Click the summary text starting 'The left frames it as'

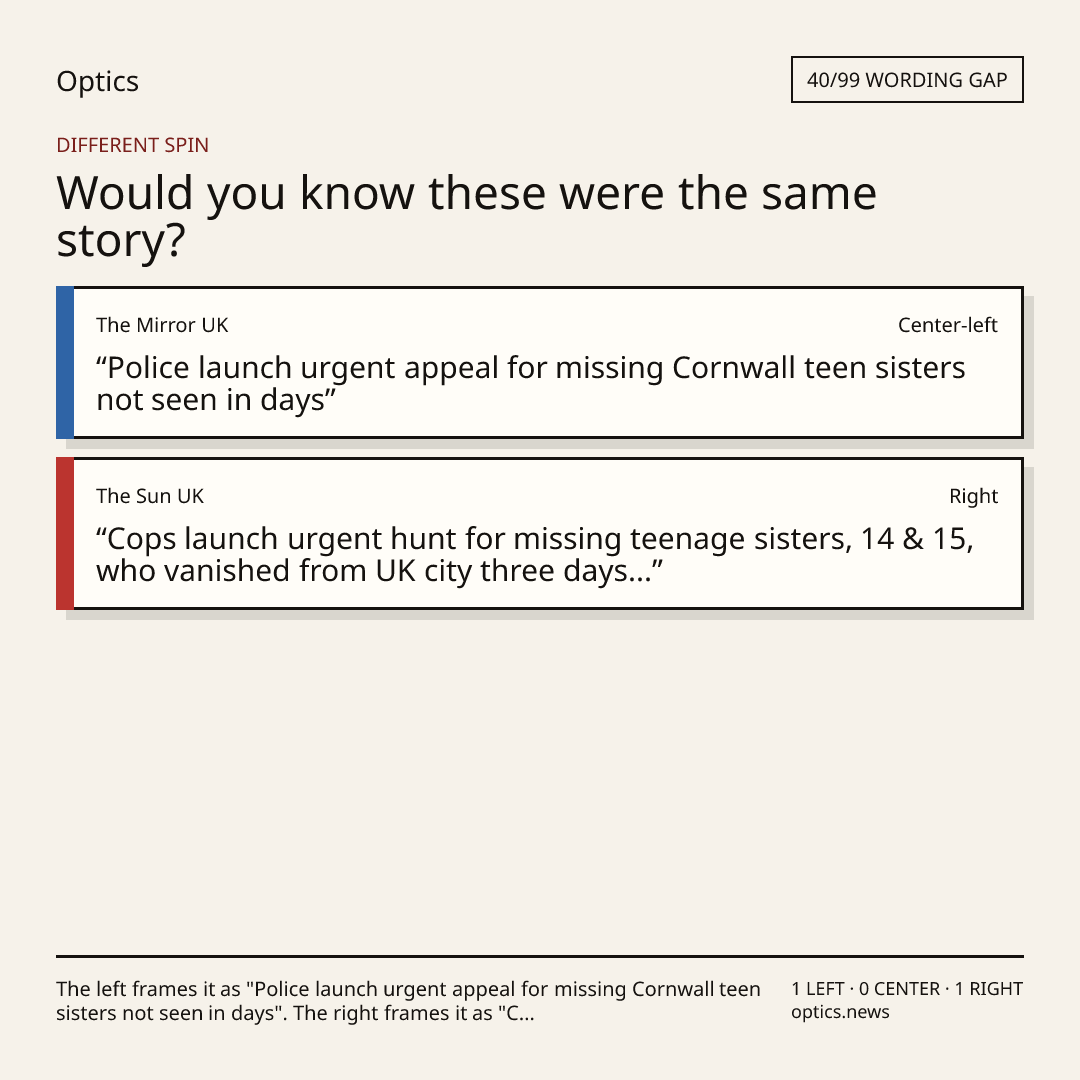[x=408, y=1001]
